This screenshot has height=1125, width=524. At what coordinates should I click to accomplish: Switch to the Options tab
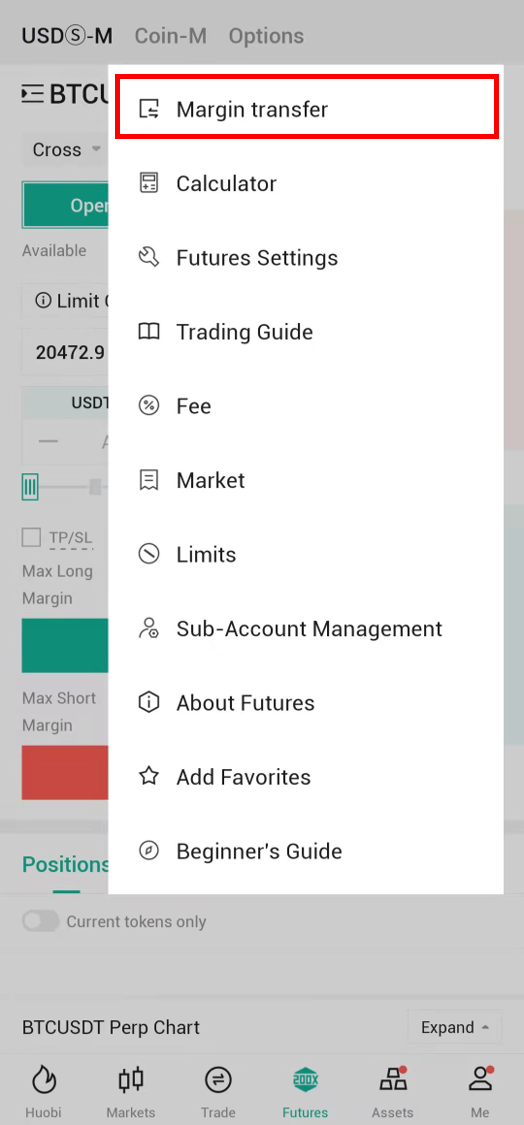tap(266, 35)
